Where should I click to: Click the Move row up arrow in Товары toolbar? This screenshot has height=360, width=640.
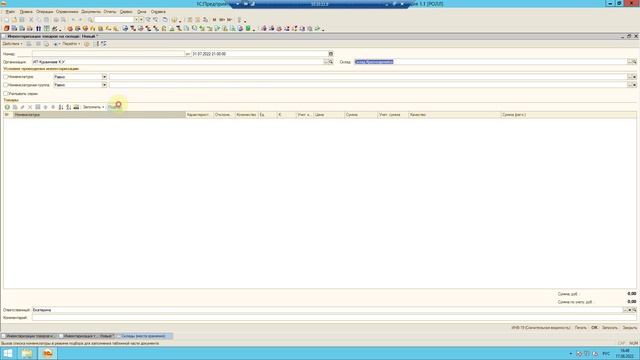pyautogui.click(x=45, y=107)
